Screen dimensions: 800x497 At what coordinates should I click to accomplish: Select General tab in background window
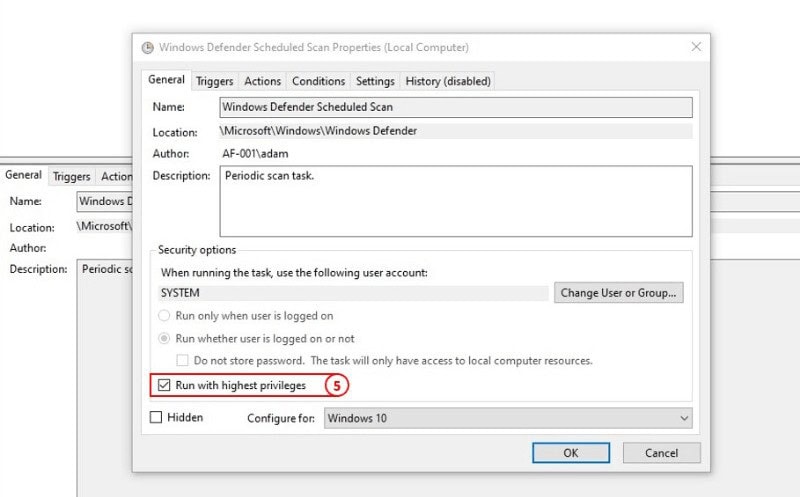(x=23, y=175)
